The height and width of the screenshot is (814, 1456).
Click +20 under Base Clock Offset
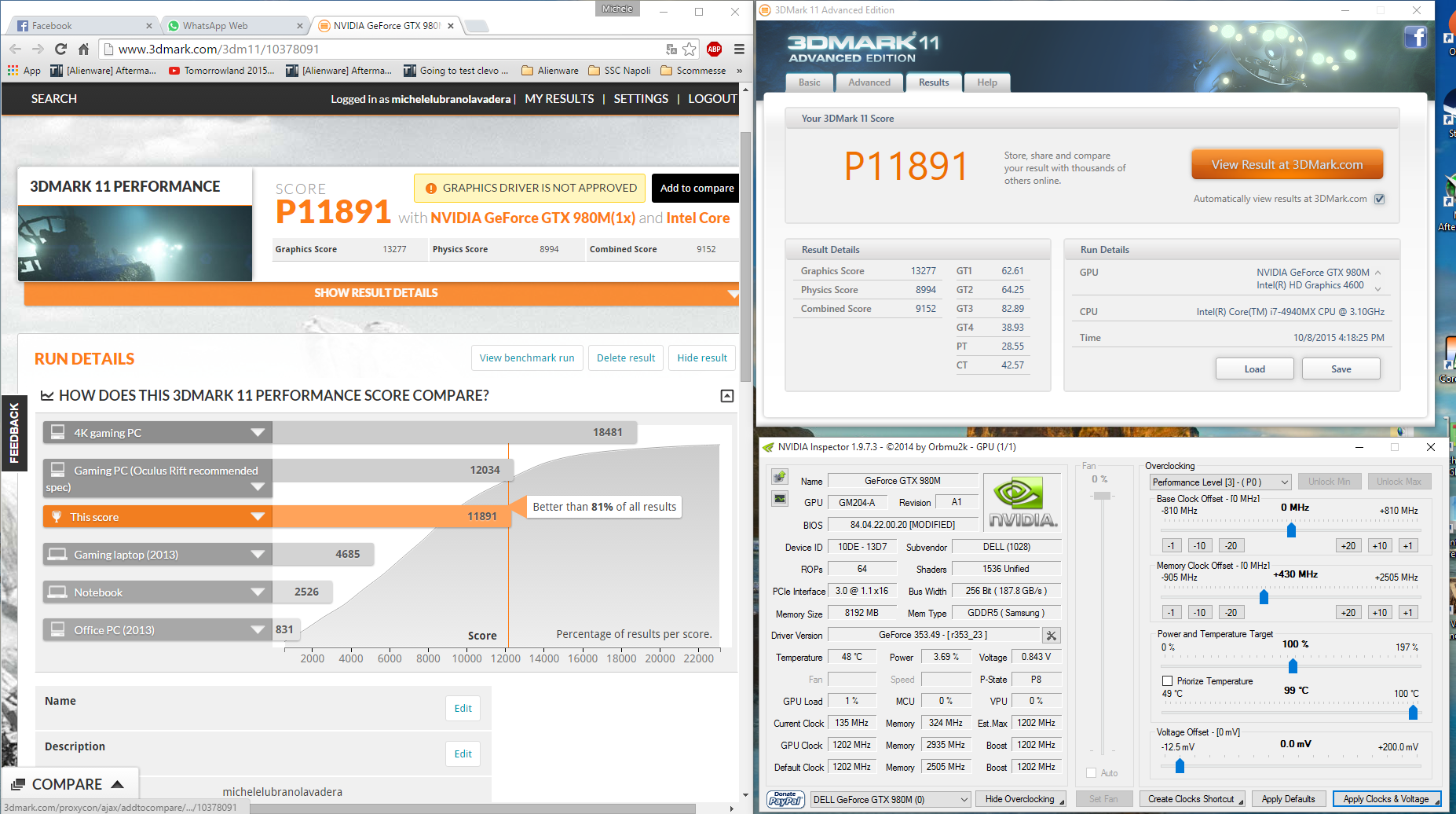click(x=1348, y=546)
